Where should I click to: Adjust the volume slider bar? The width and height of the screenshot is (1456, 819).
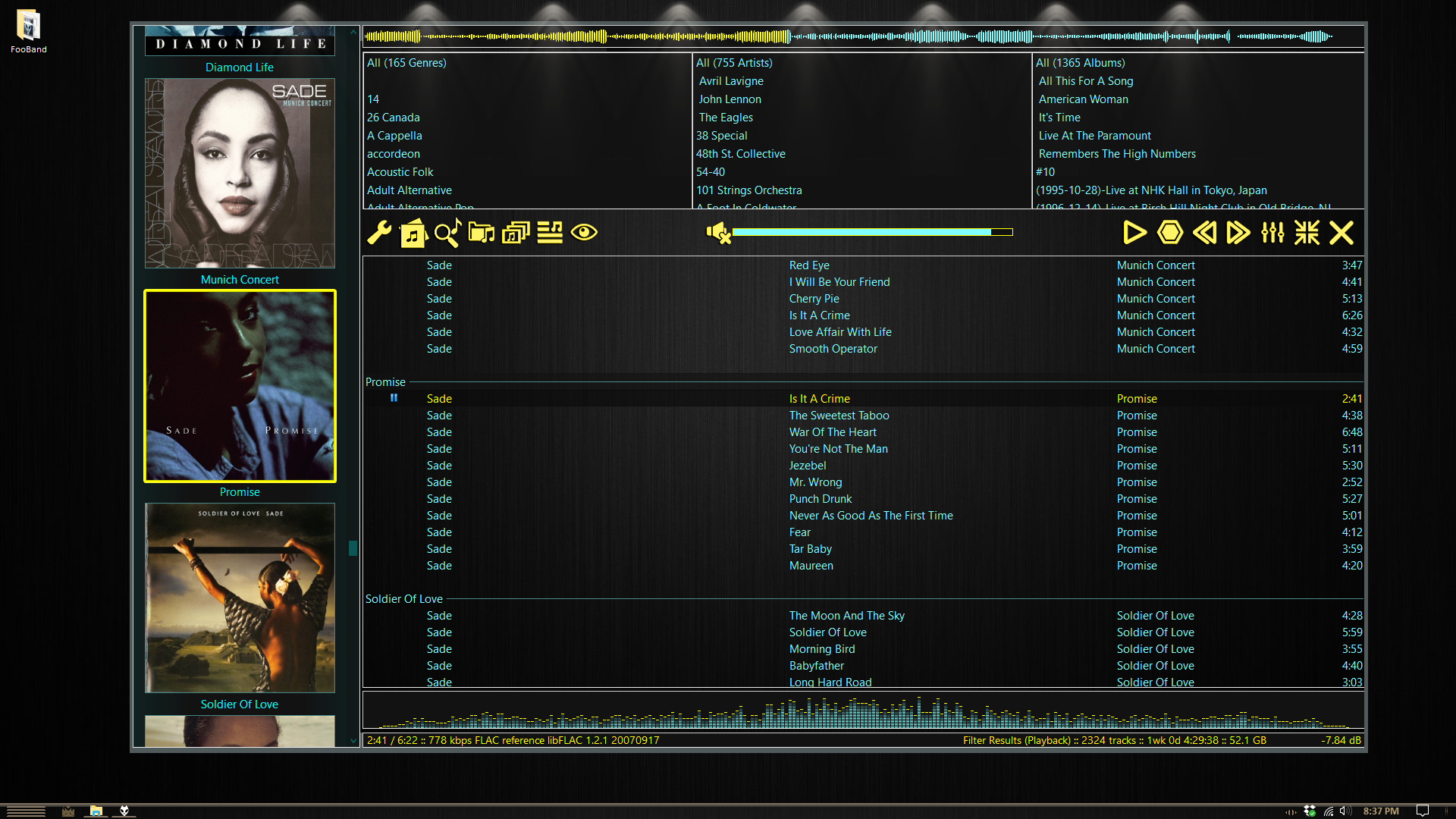[x=872, y=232]
